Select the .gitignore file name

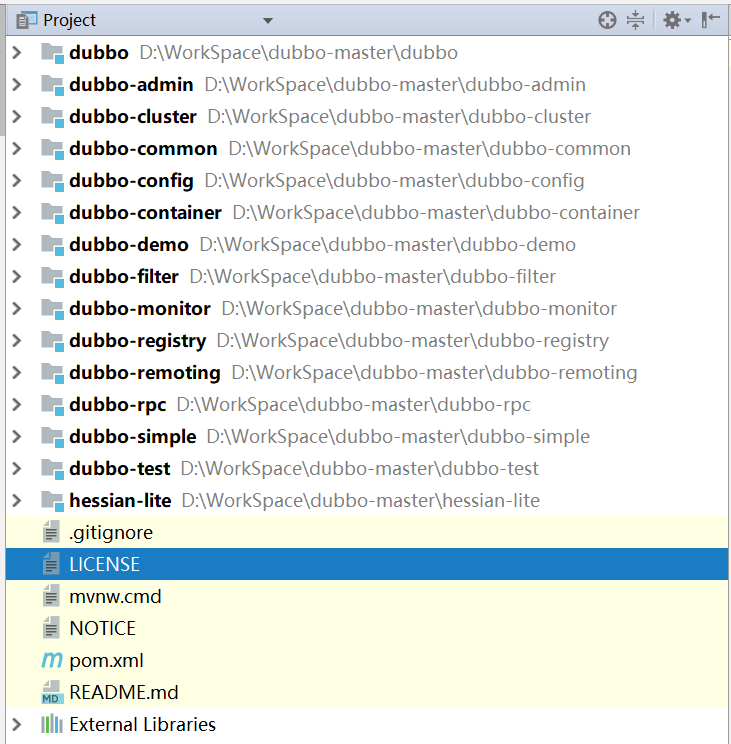pos(111,533)
